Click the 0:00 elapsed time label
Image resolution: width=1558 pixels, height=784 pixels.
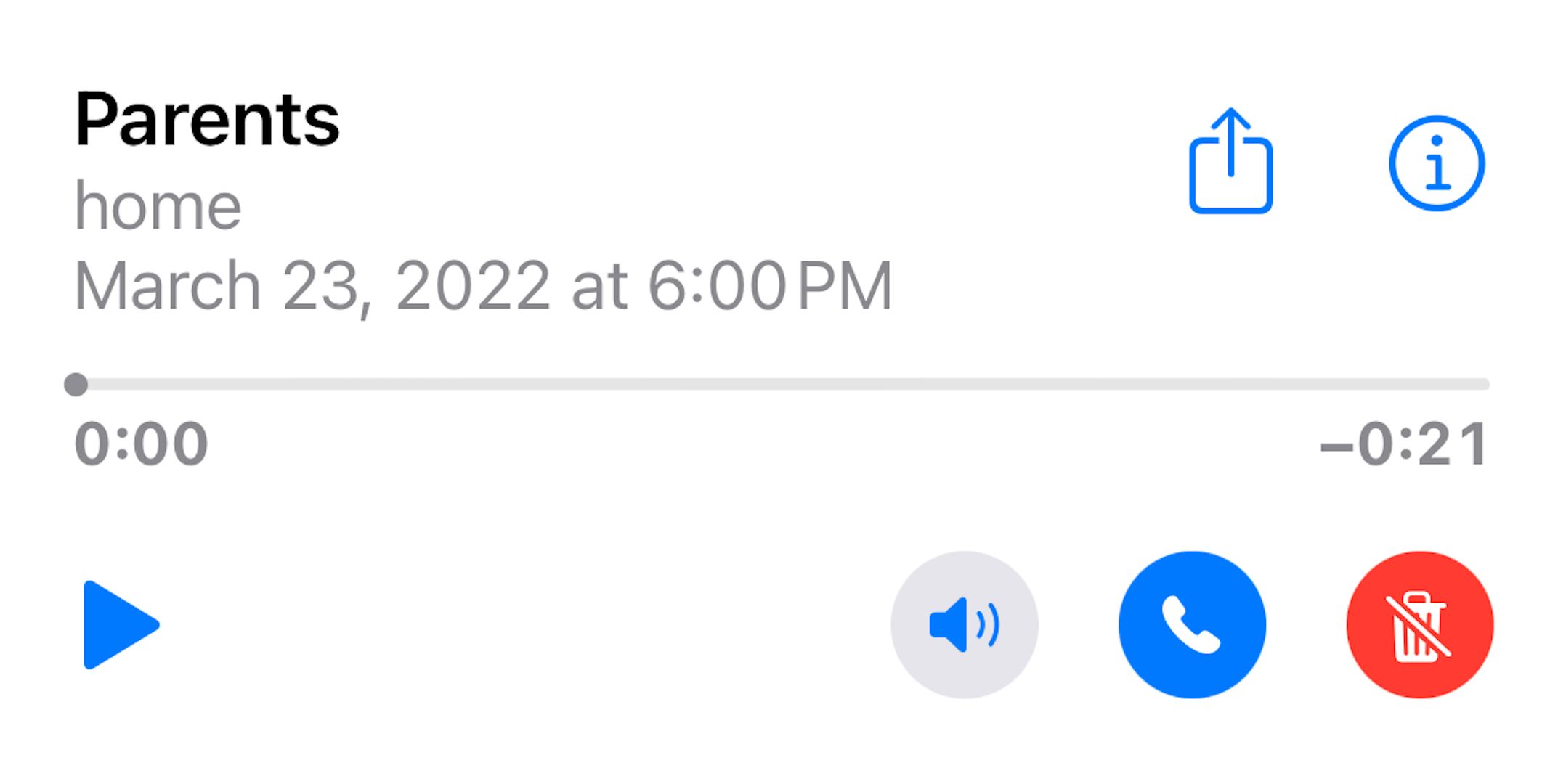tap(142, 444)
